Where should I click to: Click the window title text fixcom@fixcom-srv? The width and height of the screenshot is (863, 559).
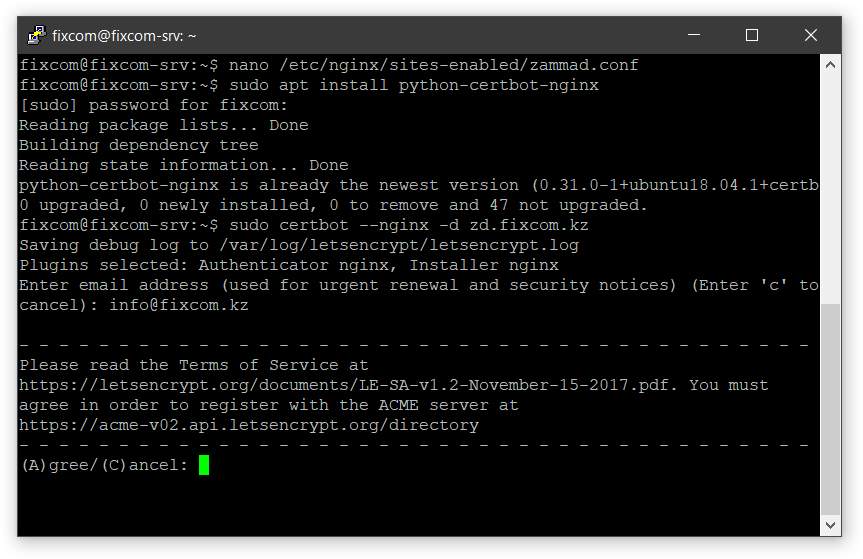pos(124,36)
